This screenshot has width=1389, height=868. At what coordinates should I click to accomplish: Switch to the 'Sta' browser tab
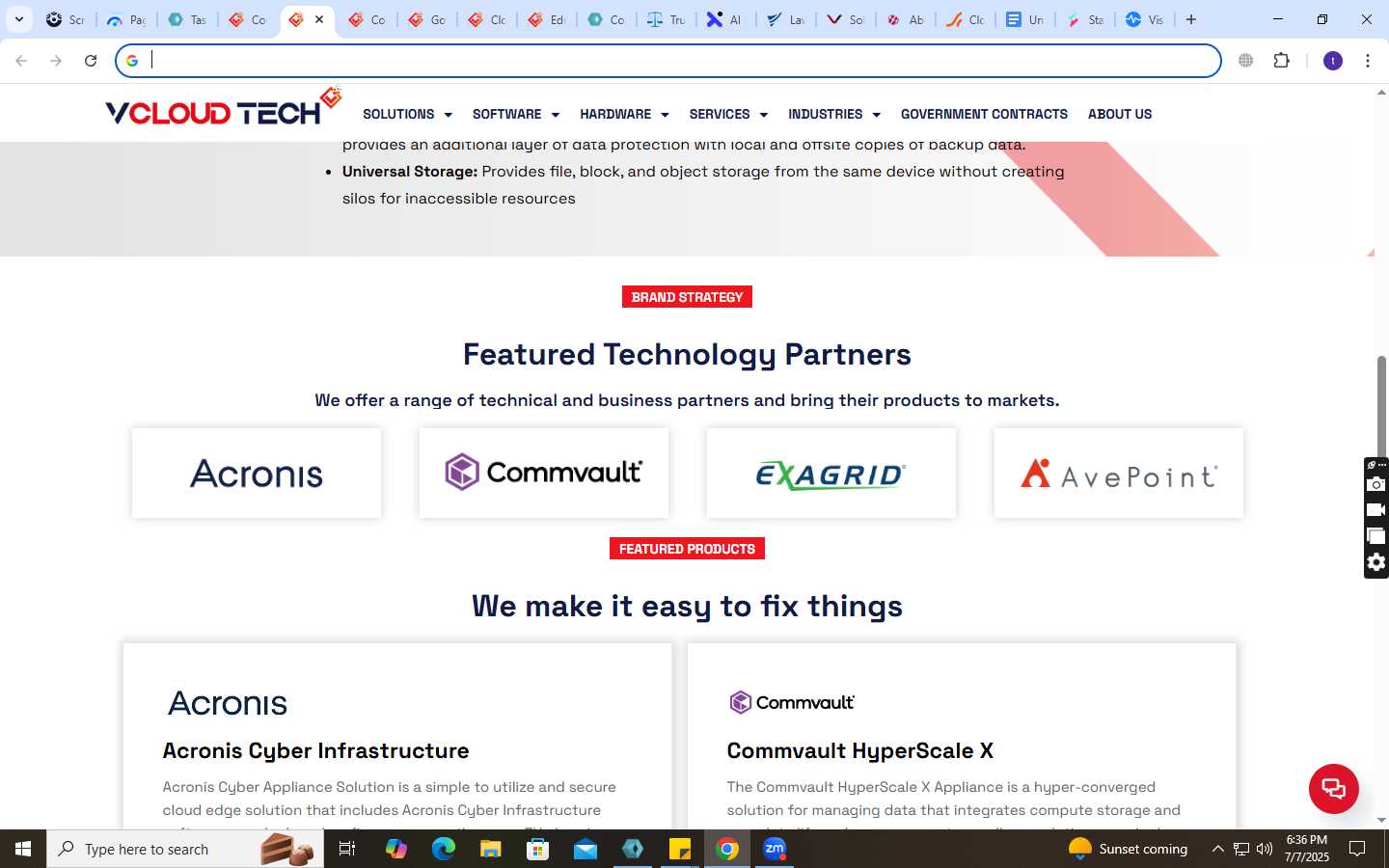pos(1084,19)
